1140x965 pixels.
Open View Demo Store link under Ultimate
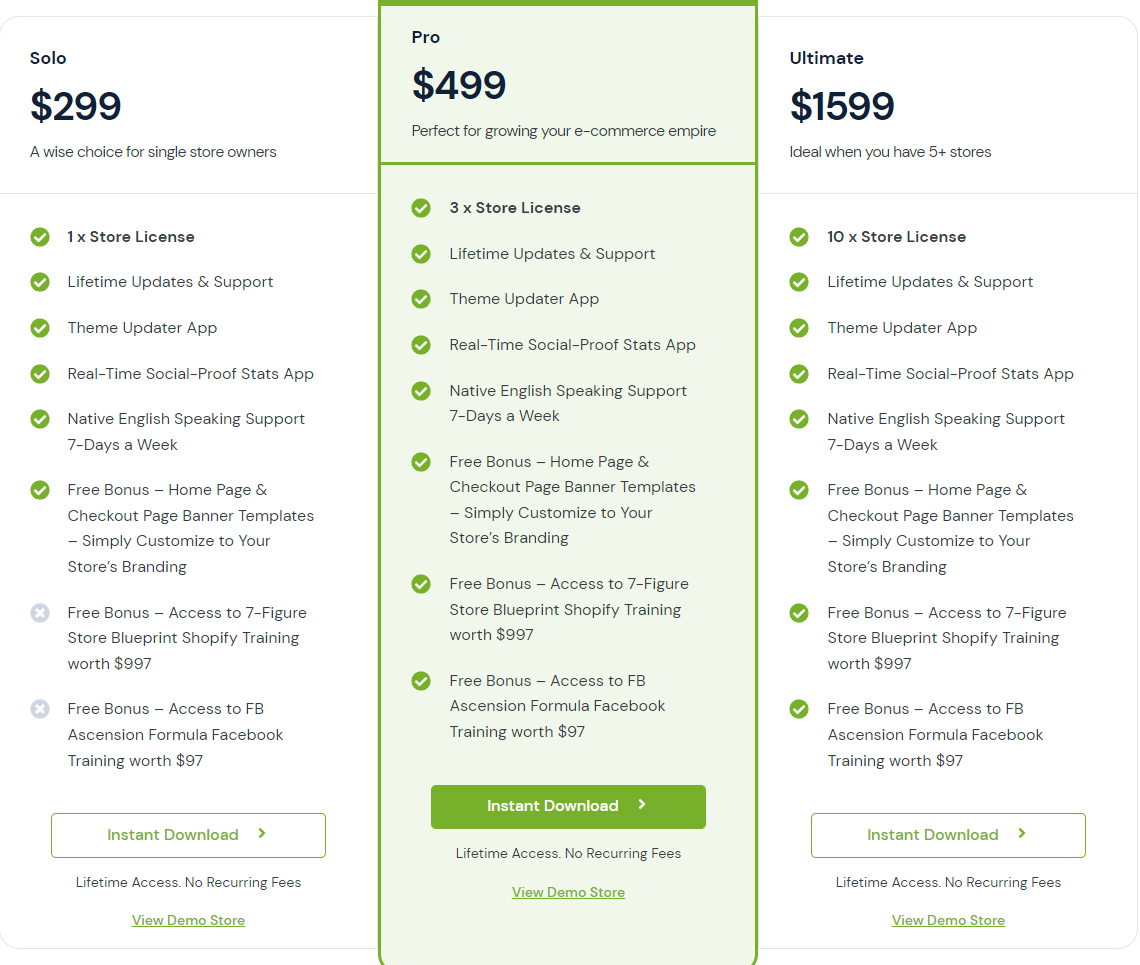click(x=948, y=920)
